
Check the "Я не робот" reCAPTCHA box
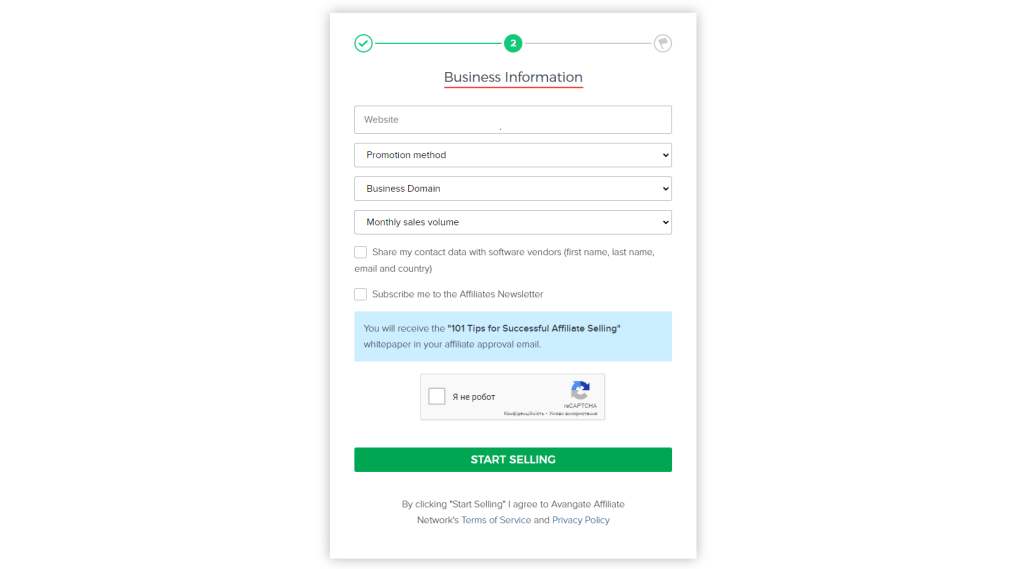tap(437, 396)
